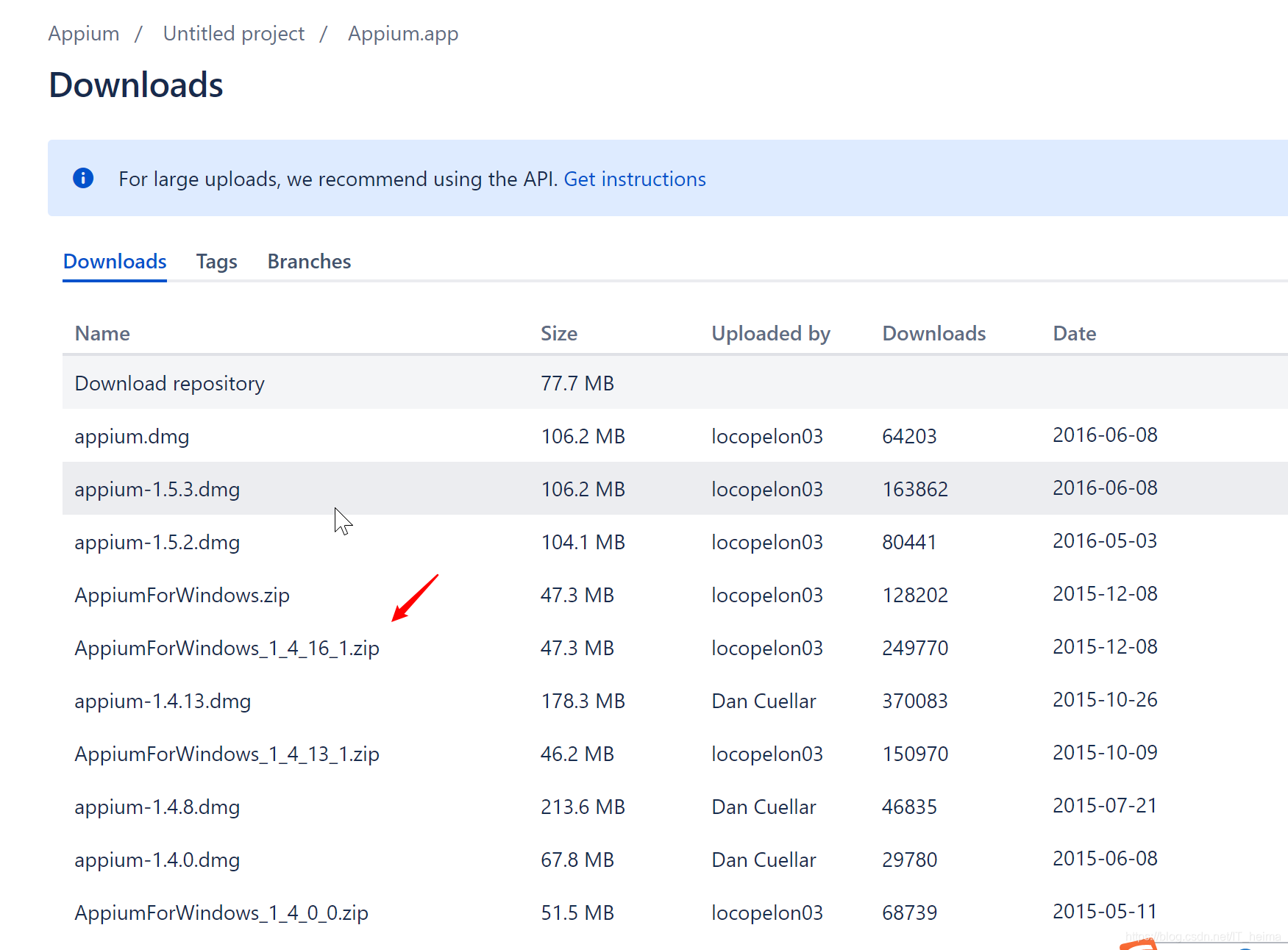Select download count 128202
Screen dimensions: 1288x950
tap(915, 596)
